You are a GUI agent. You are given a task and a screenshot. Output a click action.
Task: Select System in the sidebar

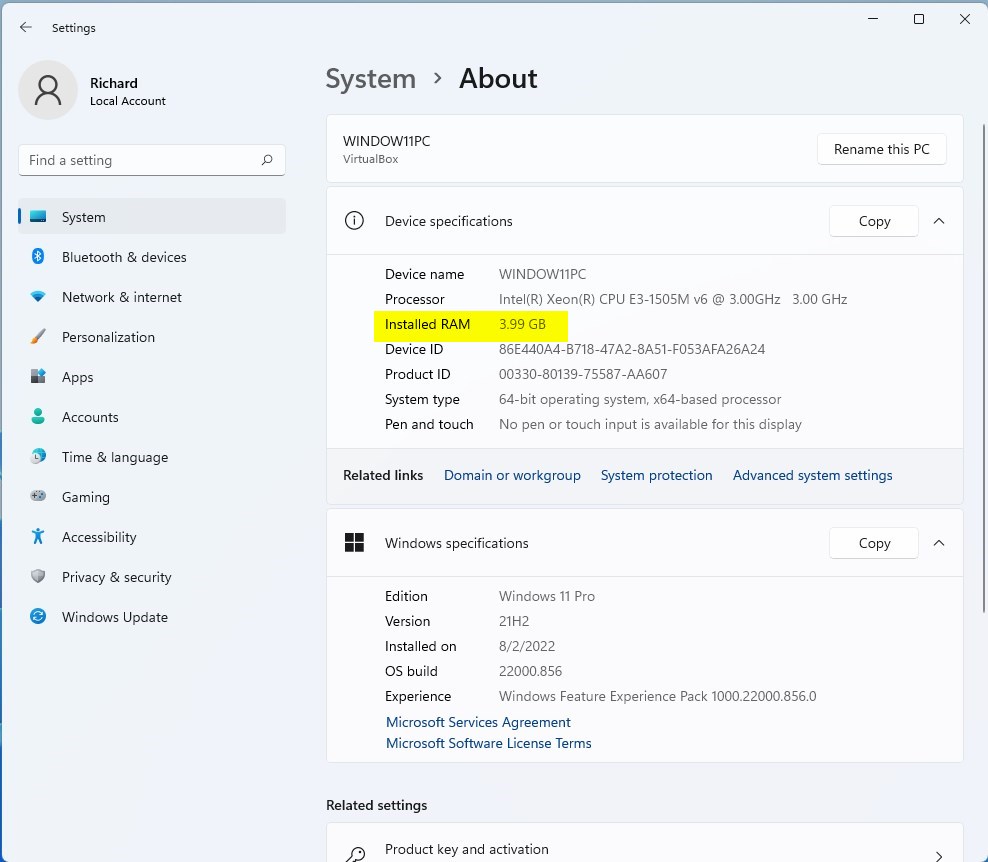pos(83,217)
